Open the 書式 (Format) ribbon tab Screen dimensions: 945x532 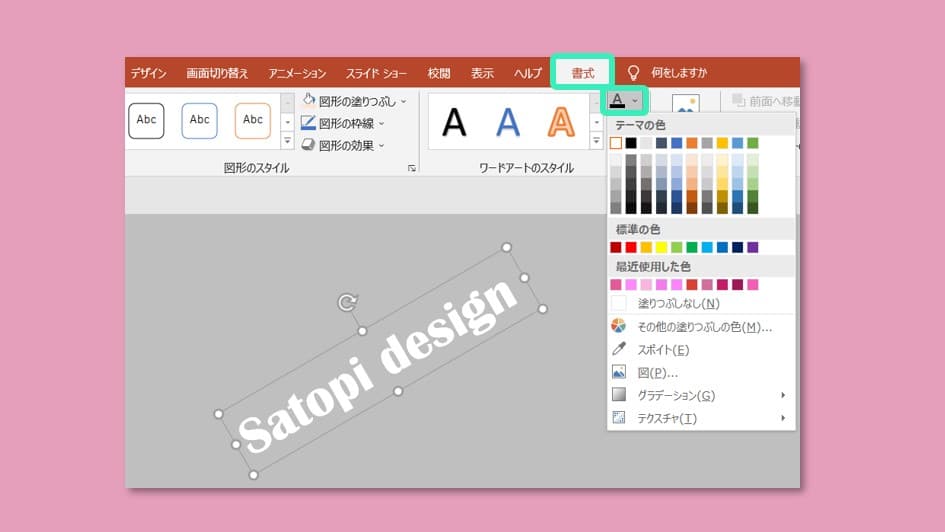pos(582,73)
